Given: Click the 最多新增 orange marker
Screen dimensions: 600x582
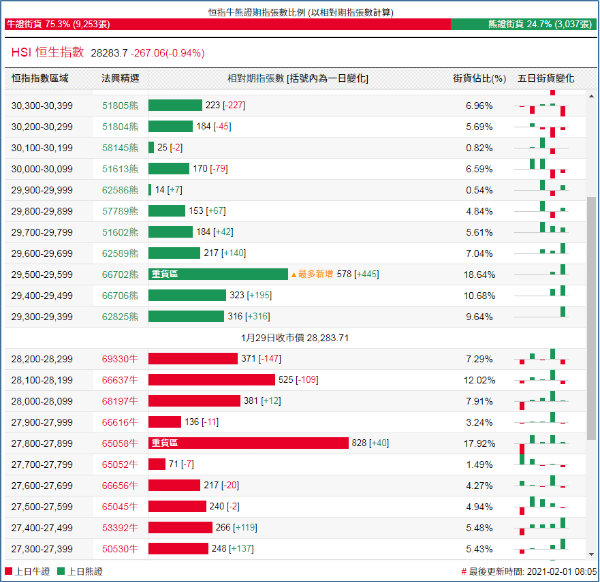Looking at the screenshot, I should tap(312, 274).
